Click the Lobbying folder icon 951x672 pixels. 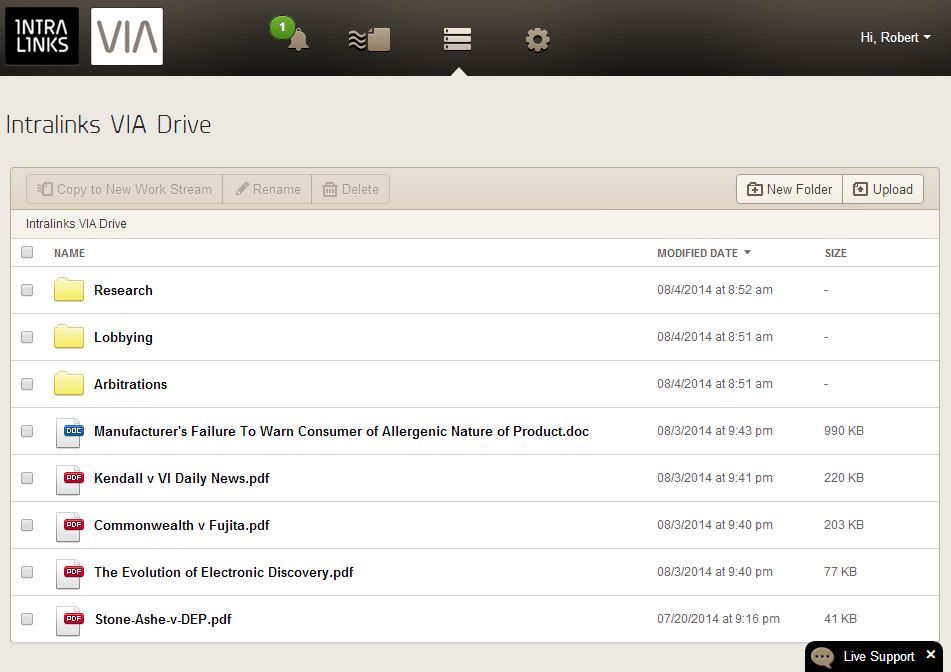point(69,337)
